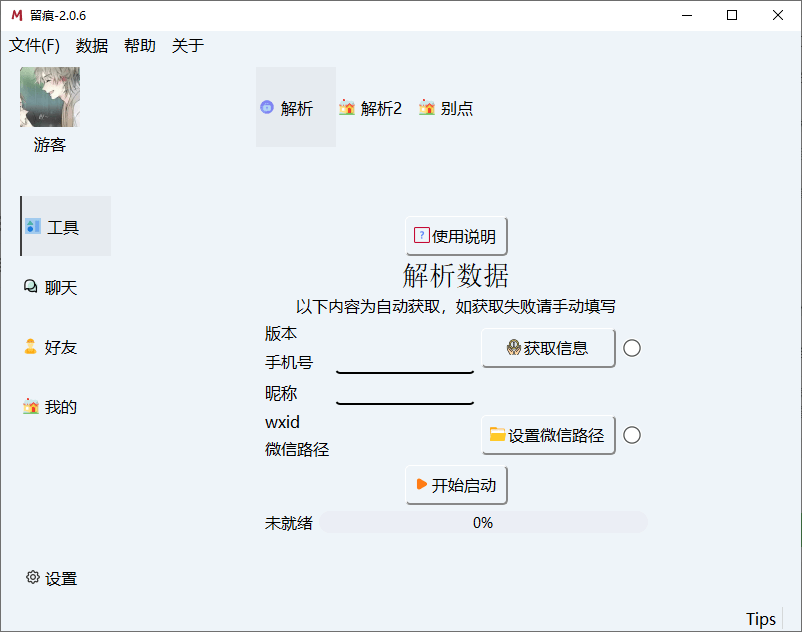Open the 文件(F) menu

33,45
